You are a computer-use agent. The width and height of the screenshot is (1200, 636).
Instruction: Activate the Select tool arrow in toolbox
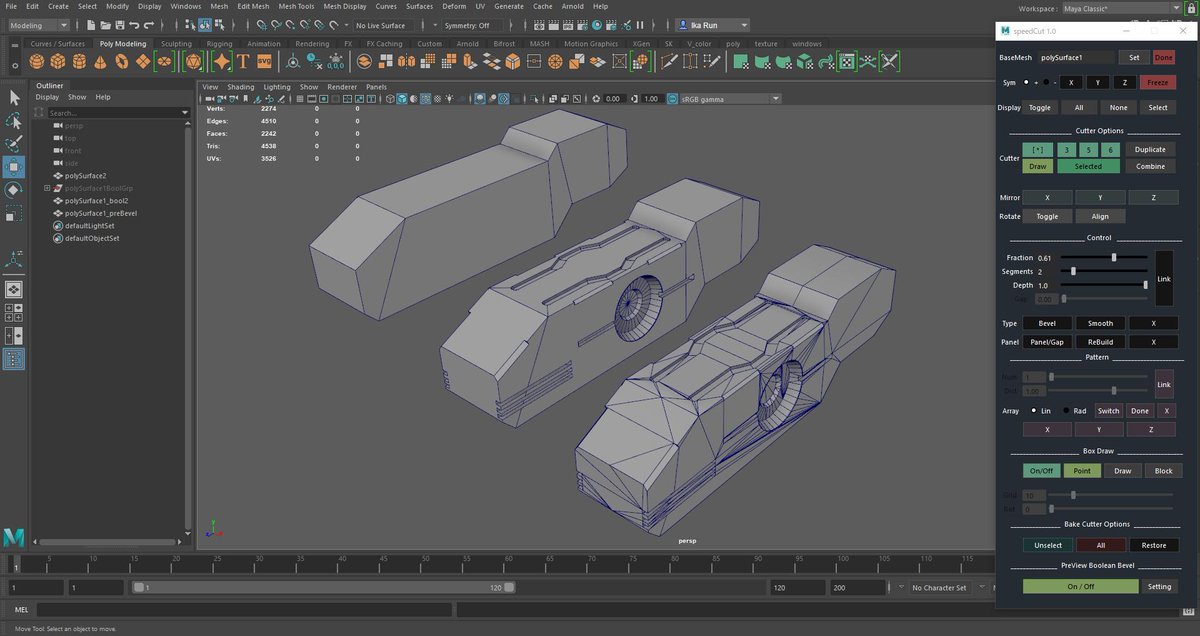[x=14, y=98]
